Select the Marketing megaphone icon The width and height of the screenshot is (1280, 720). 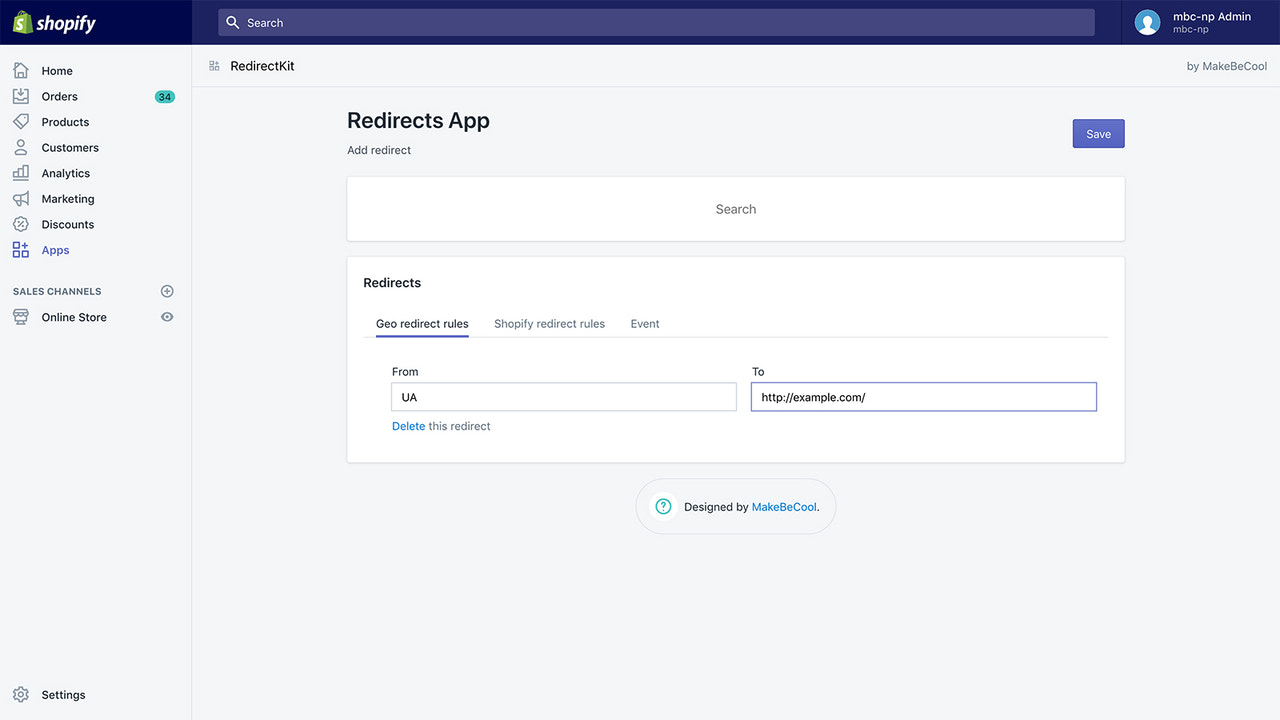(21, 198)
